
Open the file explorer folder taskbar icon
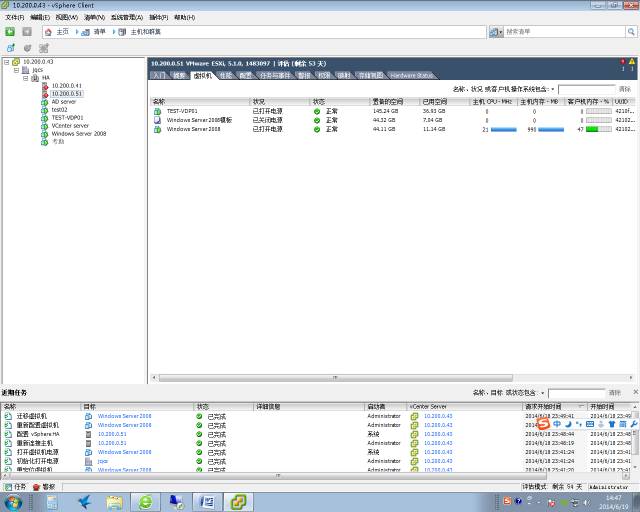[115, 502]
